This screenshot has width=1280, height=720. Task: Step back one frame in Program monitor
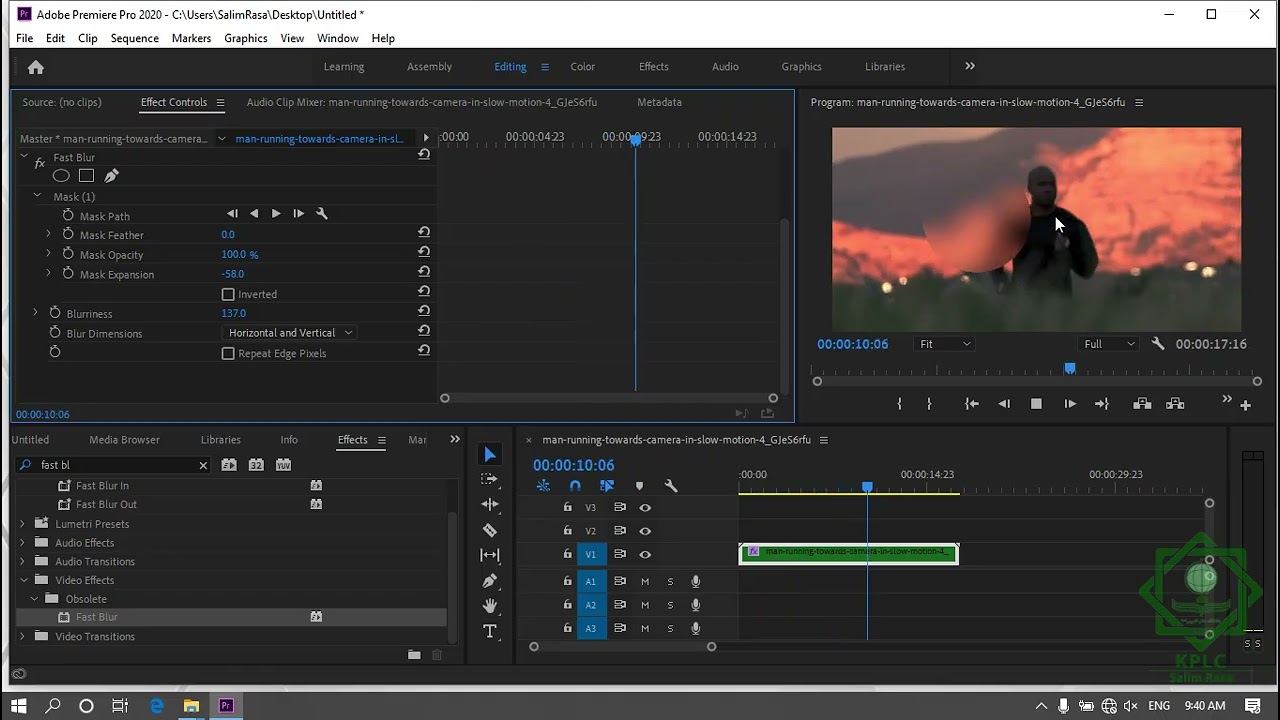click(1004, 404)
